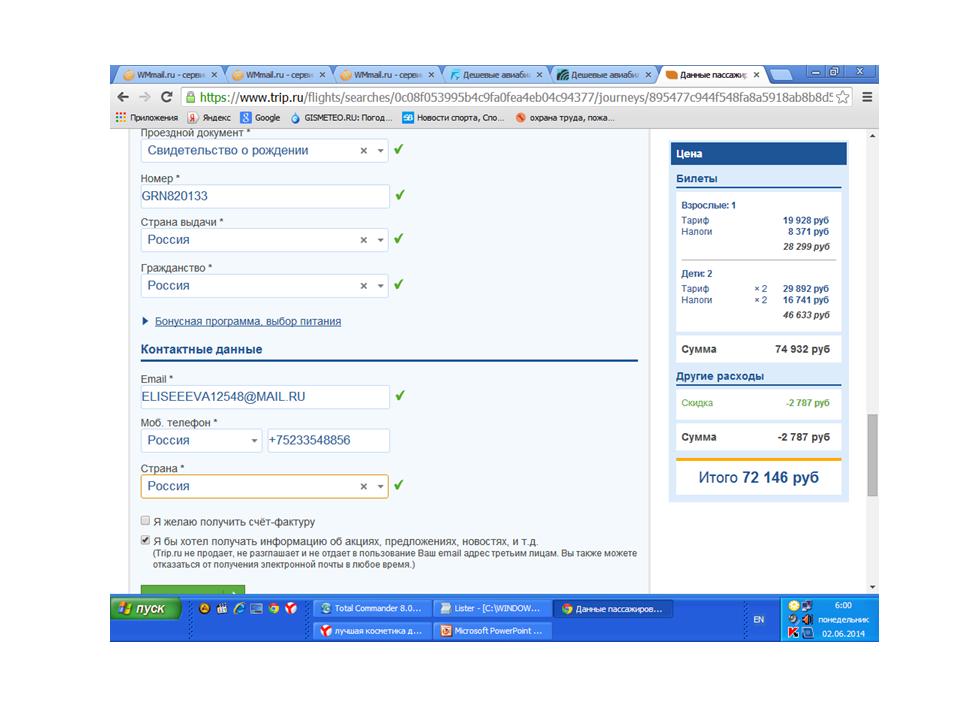Clear the Проездной документ selection
960x720 pixels.
tap(364, 151)
